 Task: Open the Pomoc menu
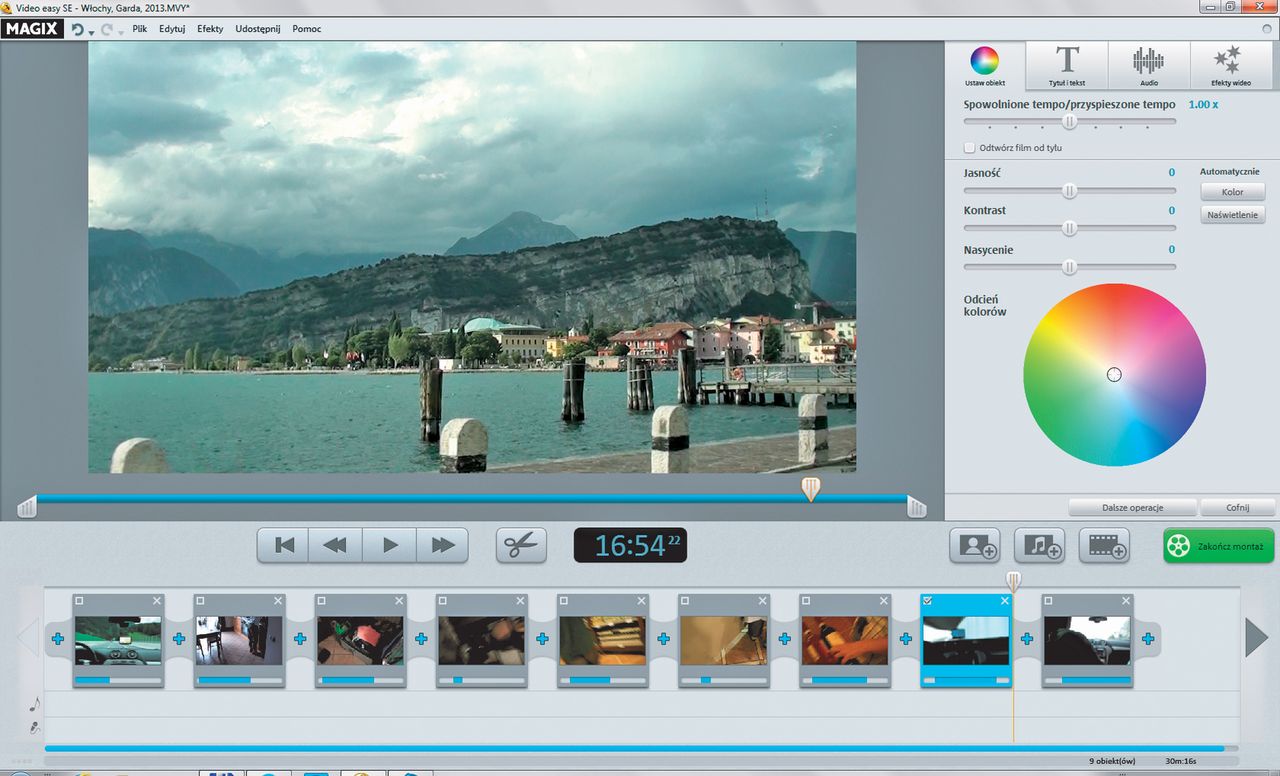[307, 29]
